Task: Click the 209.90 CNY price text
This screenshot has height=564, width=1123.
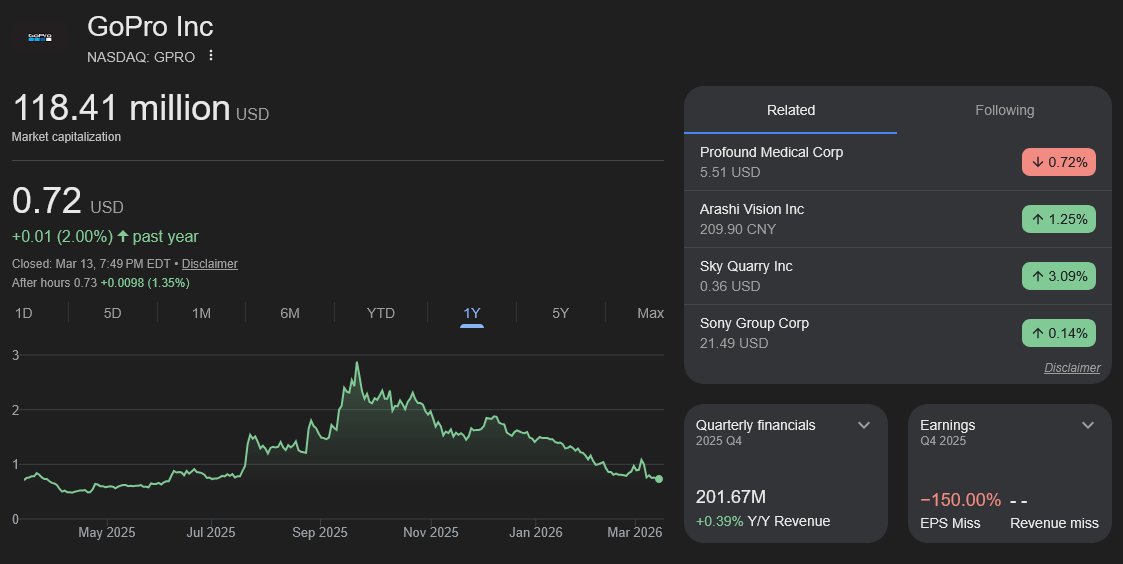Action: tap(738, 229)
